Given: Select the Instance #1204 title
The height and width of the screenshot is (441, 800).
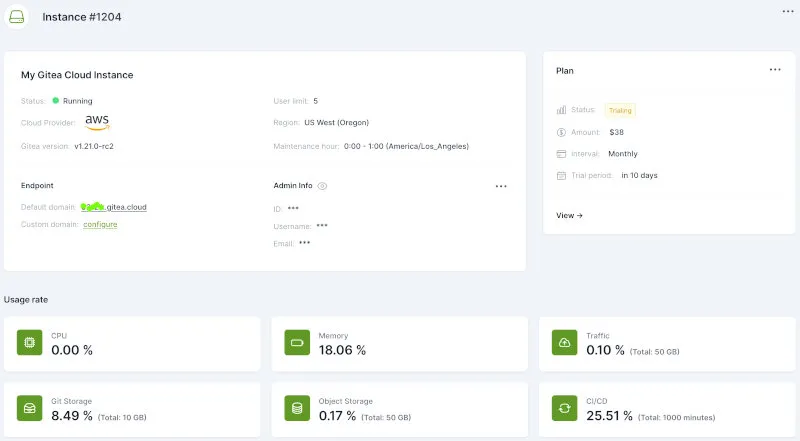Looking at the screenshot, I should 82,17.
